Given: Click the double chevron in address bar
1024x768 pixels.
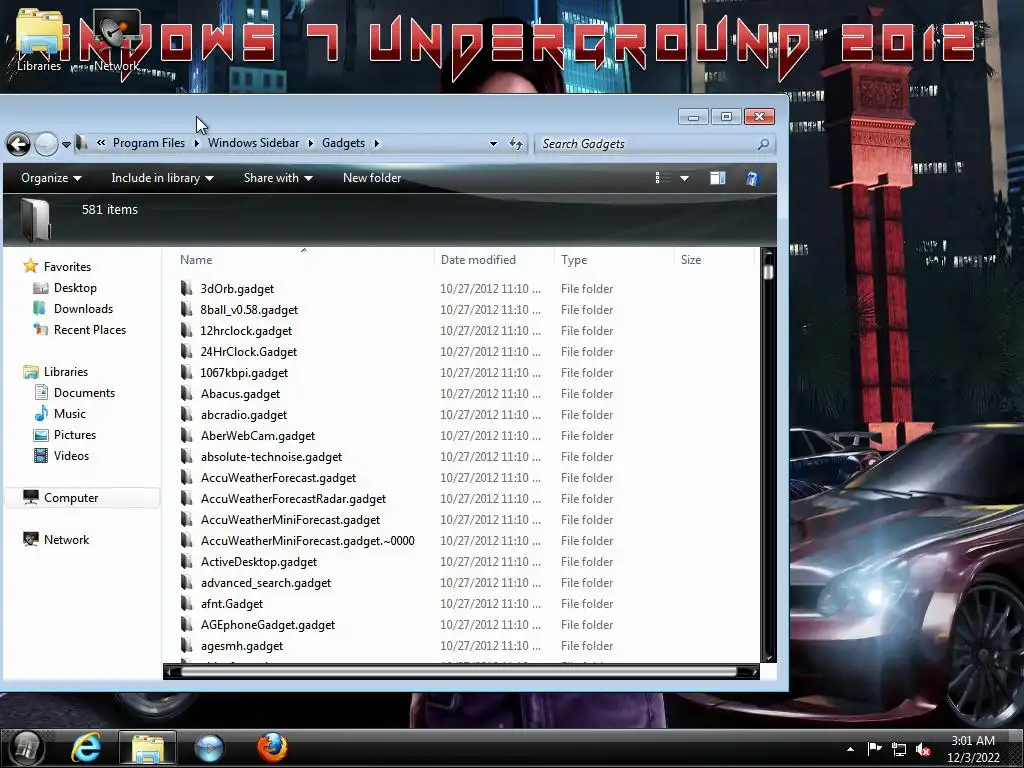Looking at the screenshot, I should point(101,143).
